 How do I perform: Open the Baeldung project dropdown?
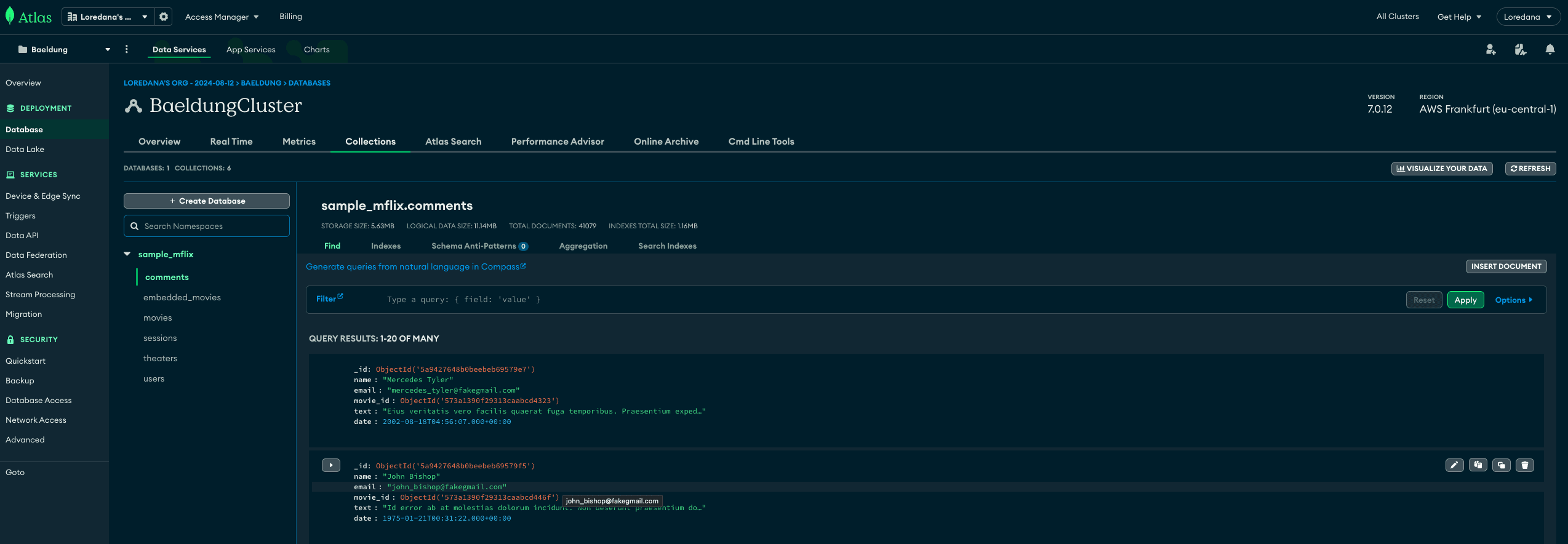(64, 49)
